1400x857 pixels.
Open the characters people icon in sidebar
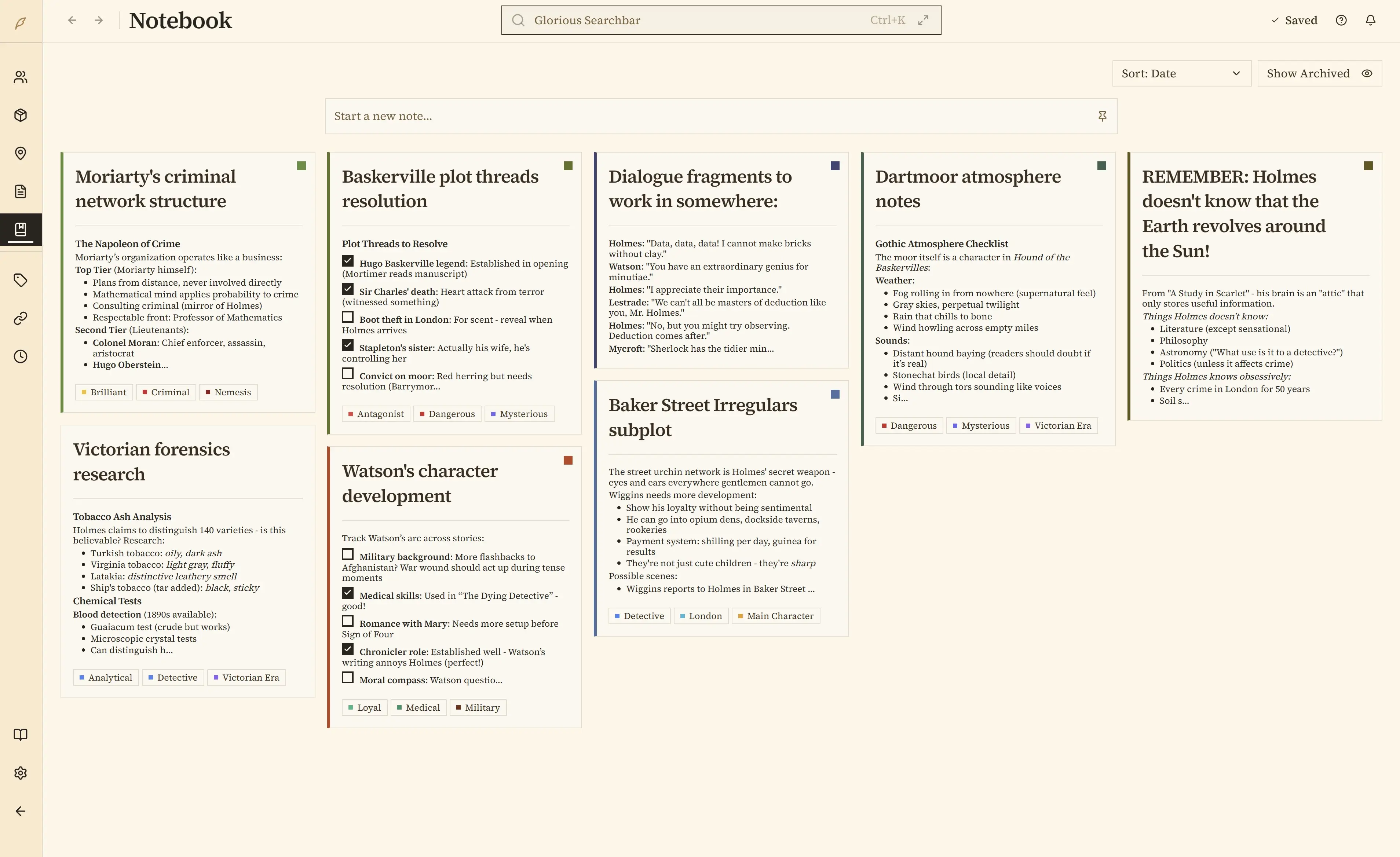tap(21, 77)
